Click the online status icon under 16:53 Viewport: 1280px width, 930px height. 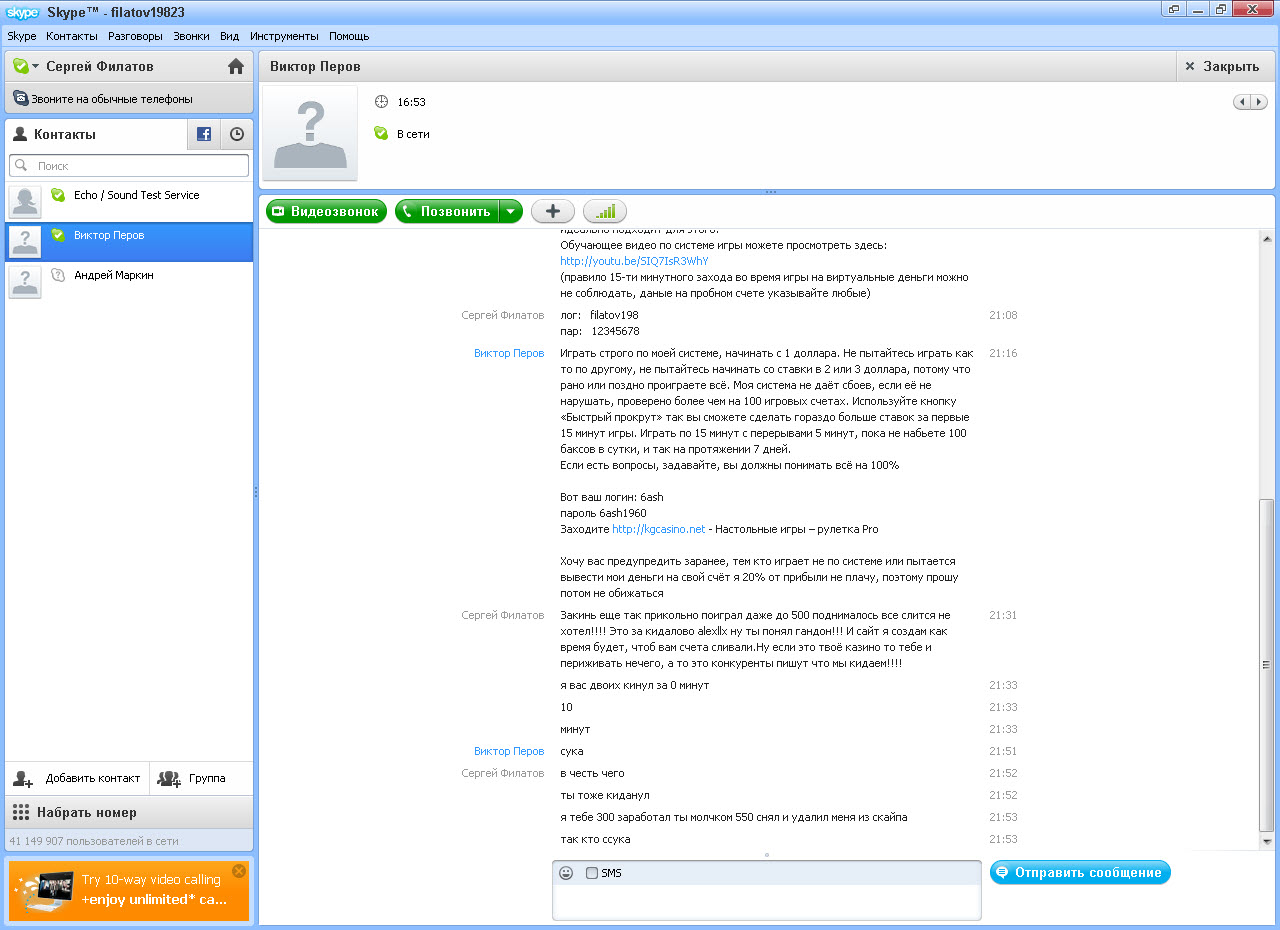(381, 133)
